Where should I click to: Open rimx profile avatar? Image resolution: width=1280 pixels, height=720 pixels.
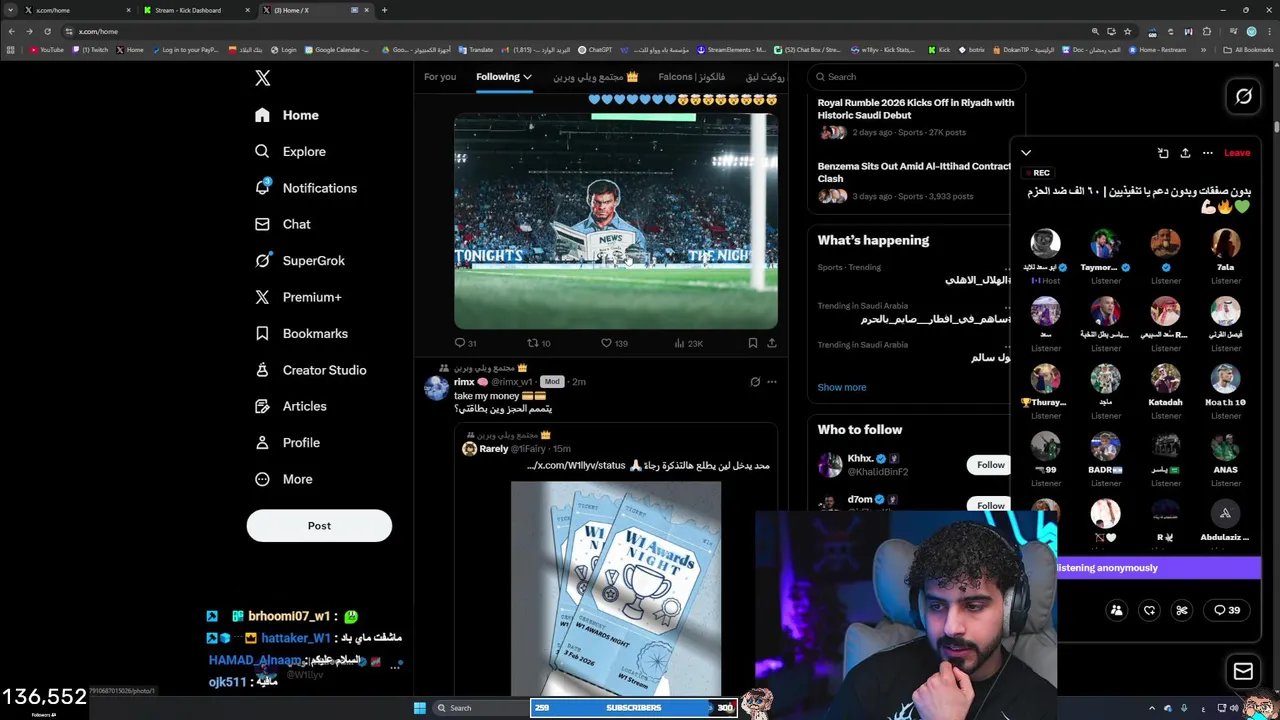pyautogui.click(x=436, y=388)
